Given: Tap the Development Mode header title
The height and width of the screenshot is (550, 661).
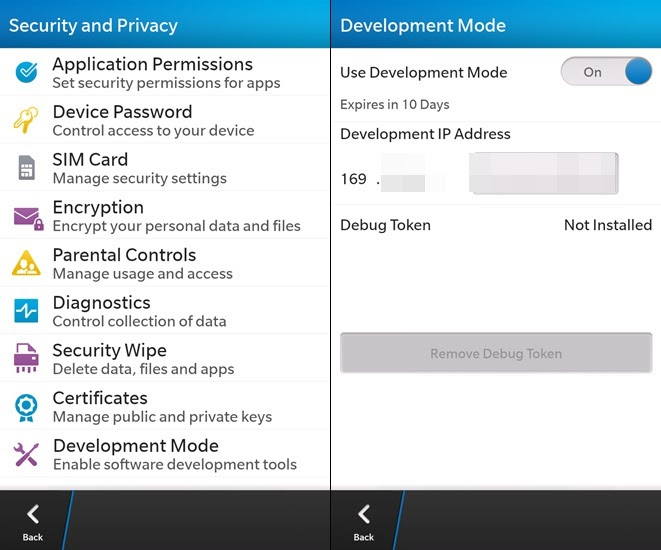Looking at the screenshot, I should [x=423, y=26].
